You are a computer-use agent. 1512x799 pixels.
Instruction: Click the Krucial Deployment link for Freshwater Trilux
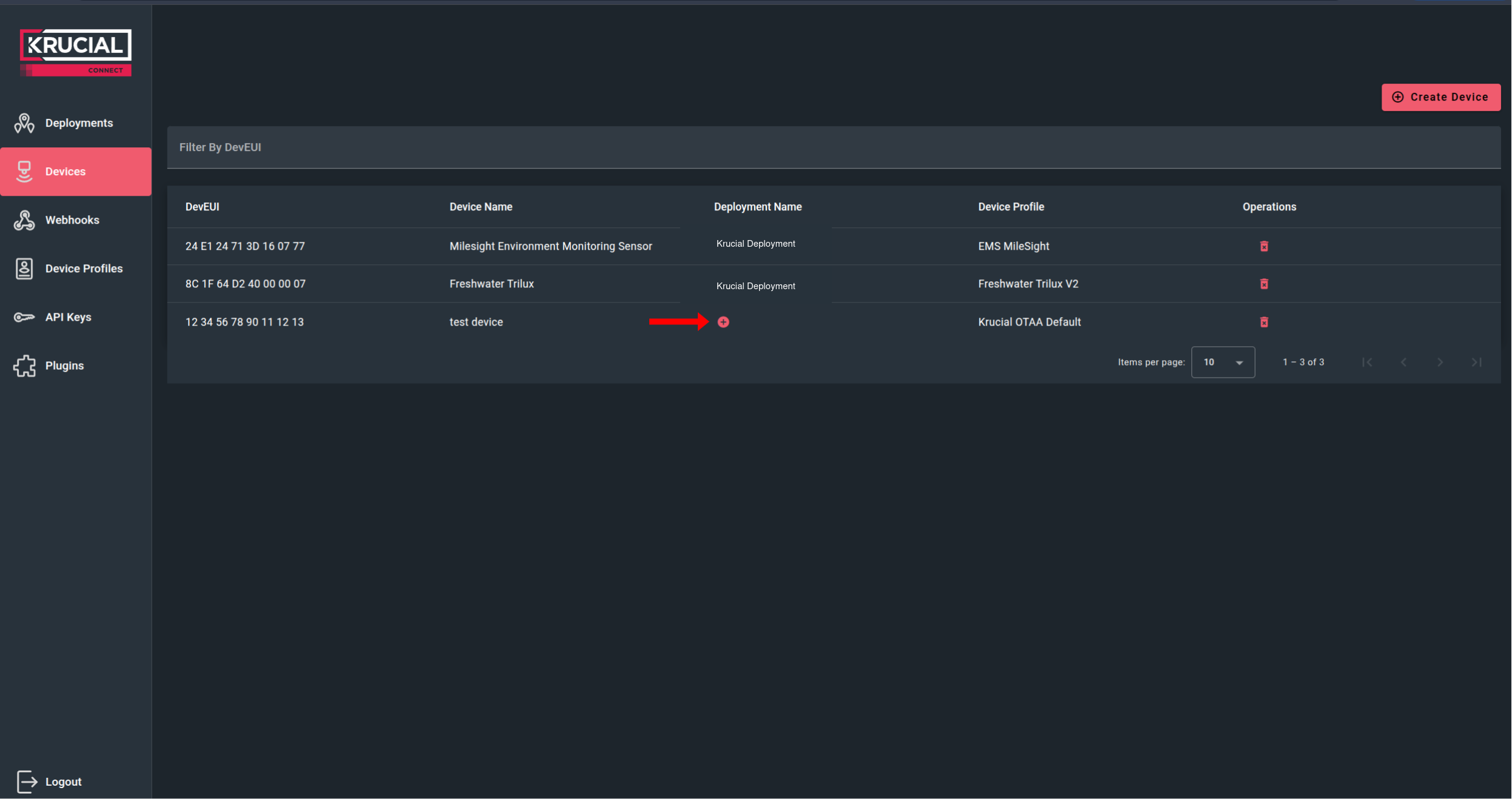755,286
